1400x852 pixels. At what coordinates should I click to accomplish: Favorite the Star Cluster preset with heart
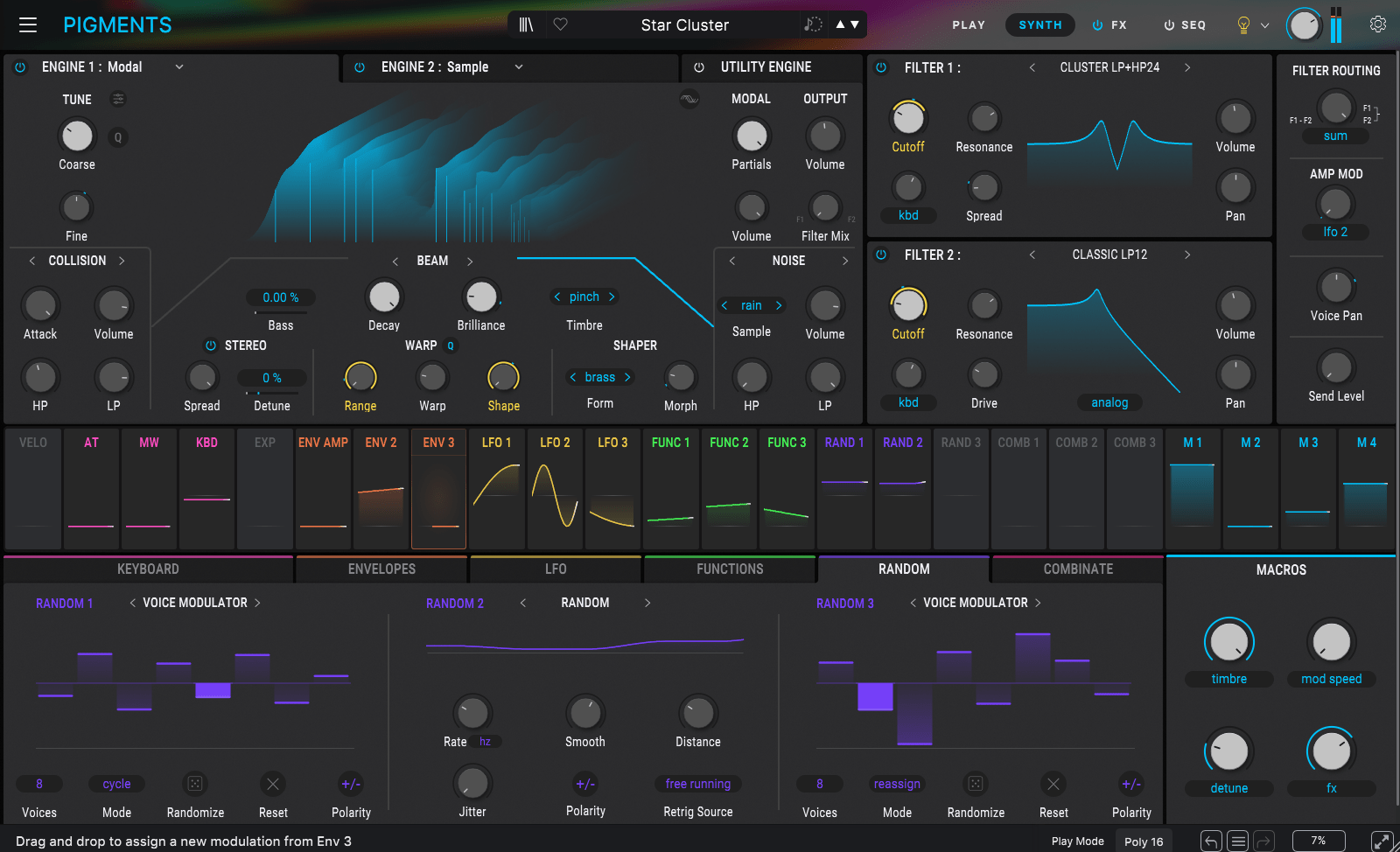point(561,24)
